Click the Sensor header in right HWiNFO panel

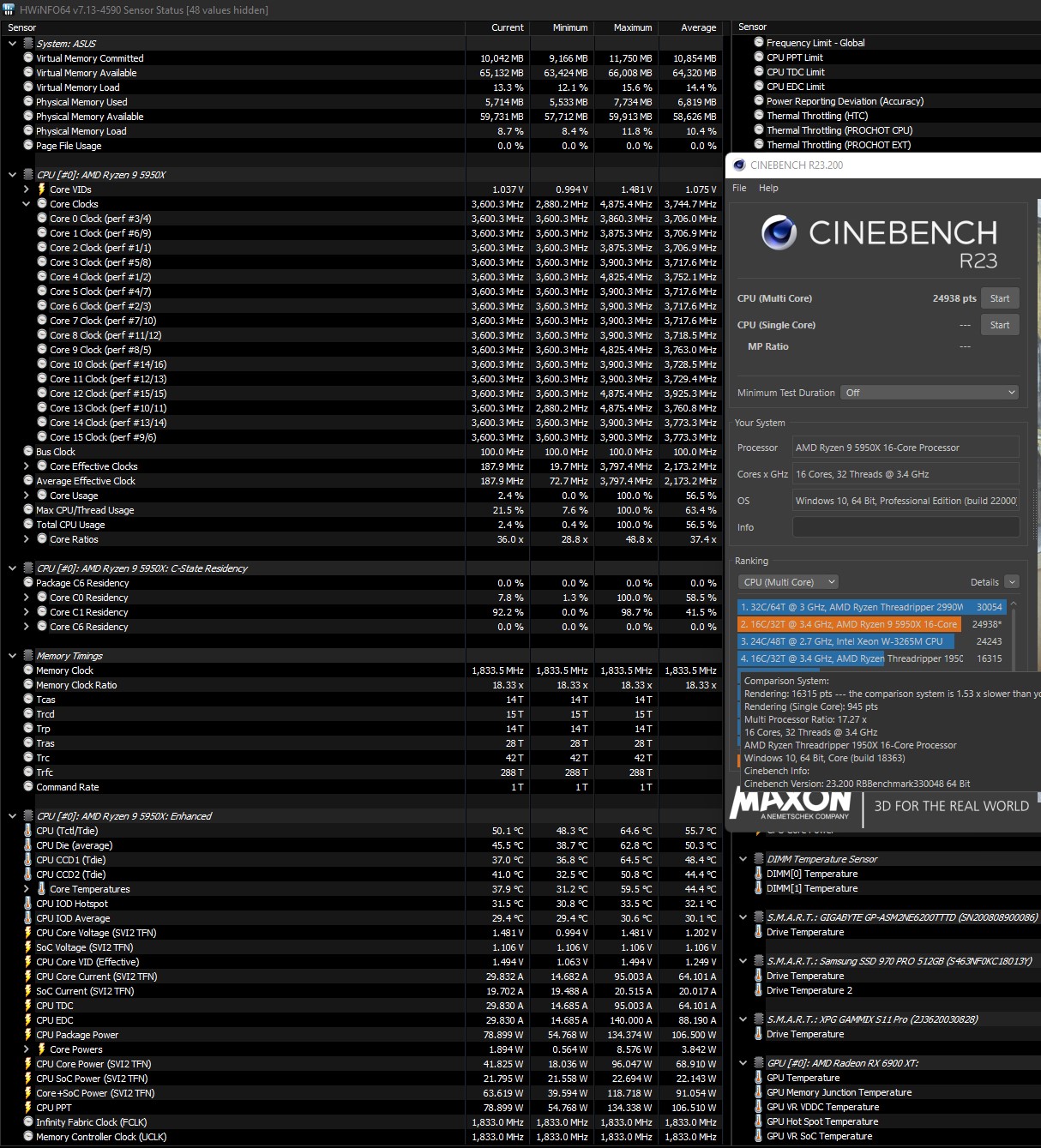click(x=887, y=27)
